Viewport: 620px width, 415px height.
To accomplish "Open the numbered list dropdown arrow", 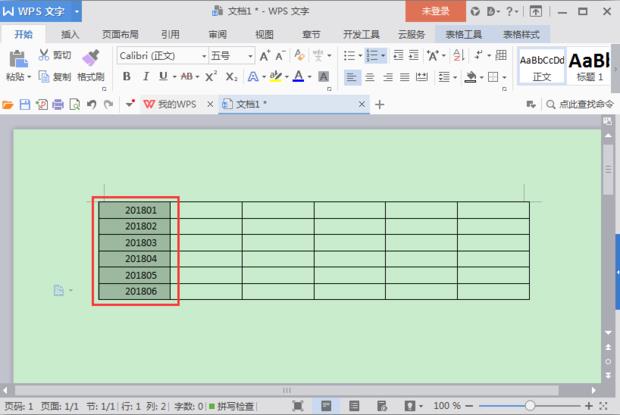I will [383, 56].
